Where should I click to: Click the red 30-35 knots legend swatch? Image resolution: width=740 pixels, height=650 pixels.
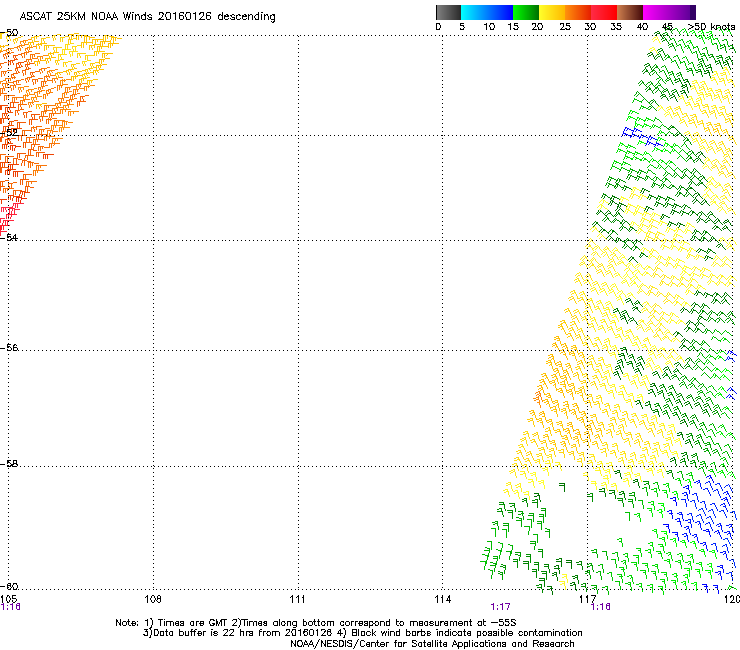click(x=604, y=12)
